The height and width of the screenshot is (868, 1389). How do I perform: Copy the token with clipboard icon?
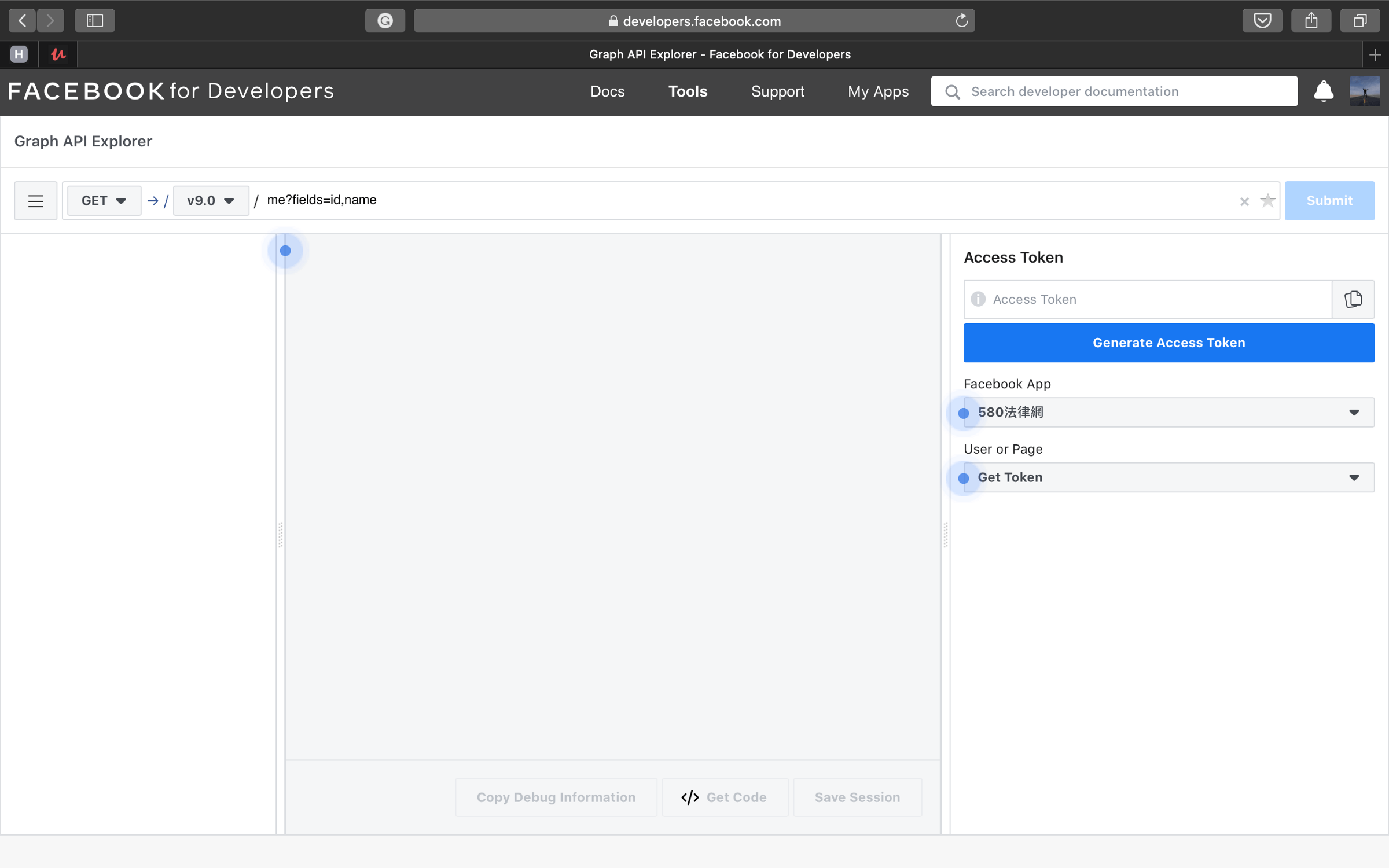tap(1353, 299)
